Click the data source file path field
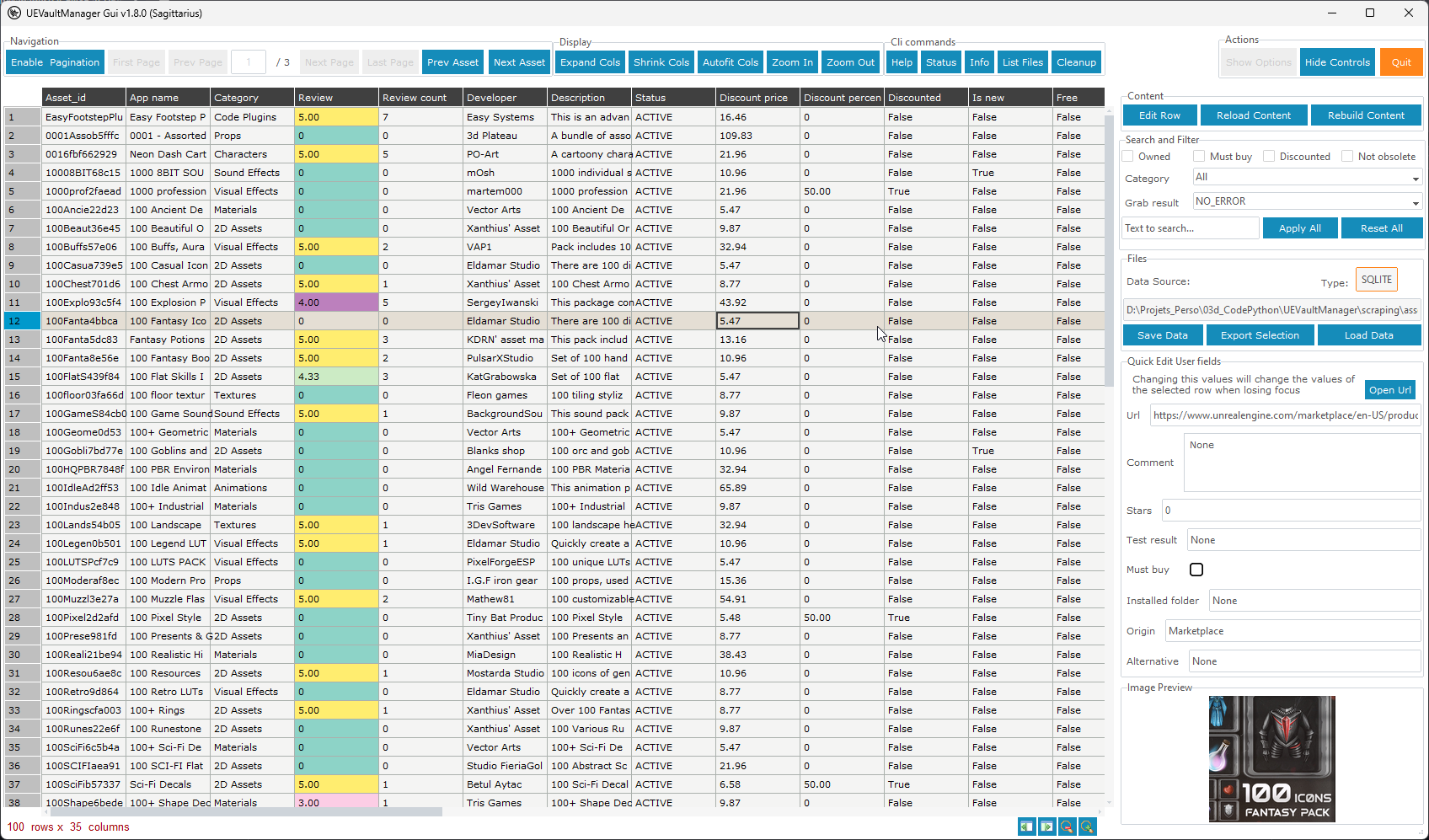Viewport: 1429px width, 840px height. pos(1271,310)
